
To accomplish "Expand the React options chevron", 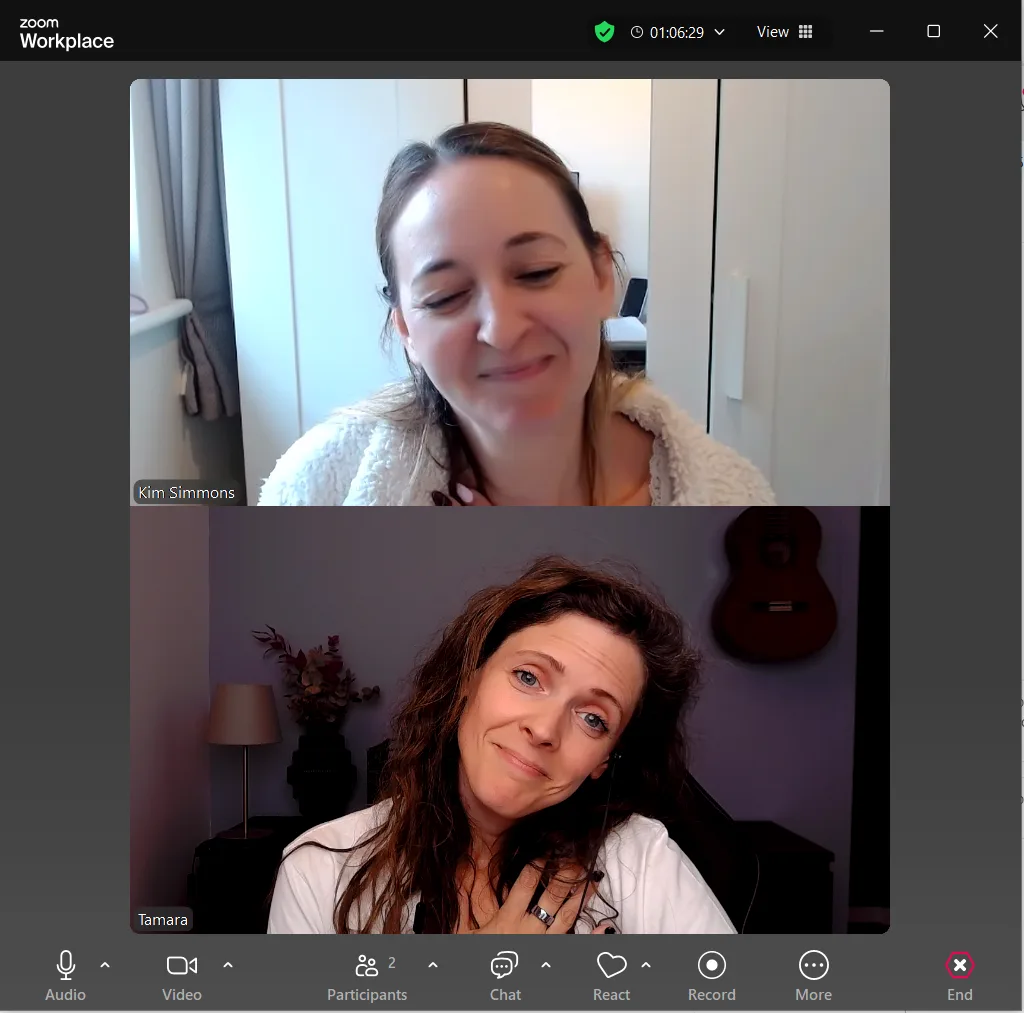I will (646, 965).
